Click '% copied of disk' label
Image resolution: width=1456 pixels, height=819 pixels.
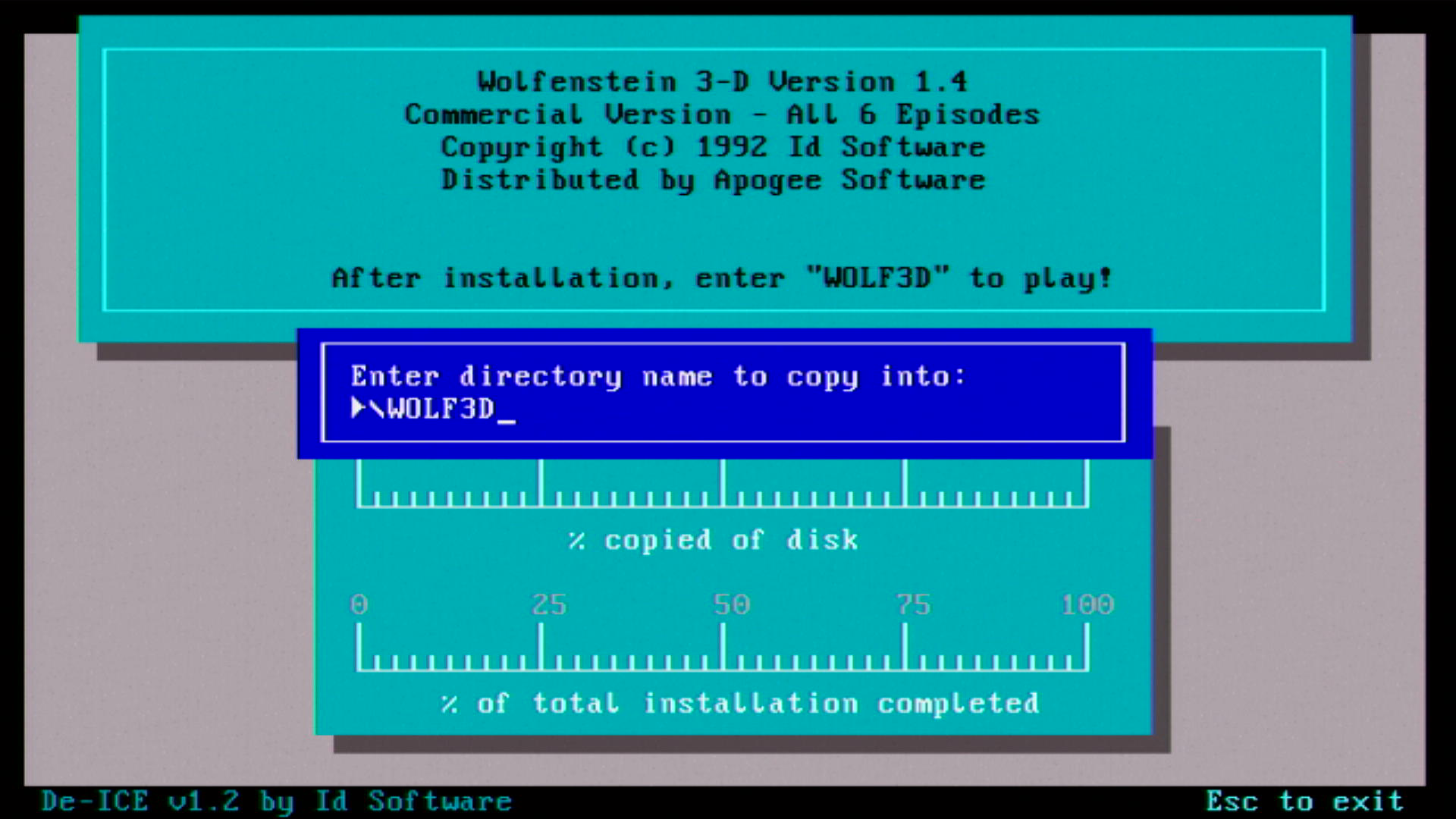[713, 540]
